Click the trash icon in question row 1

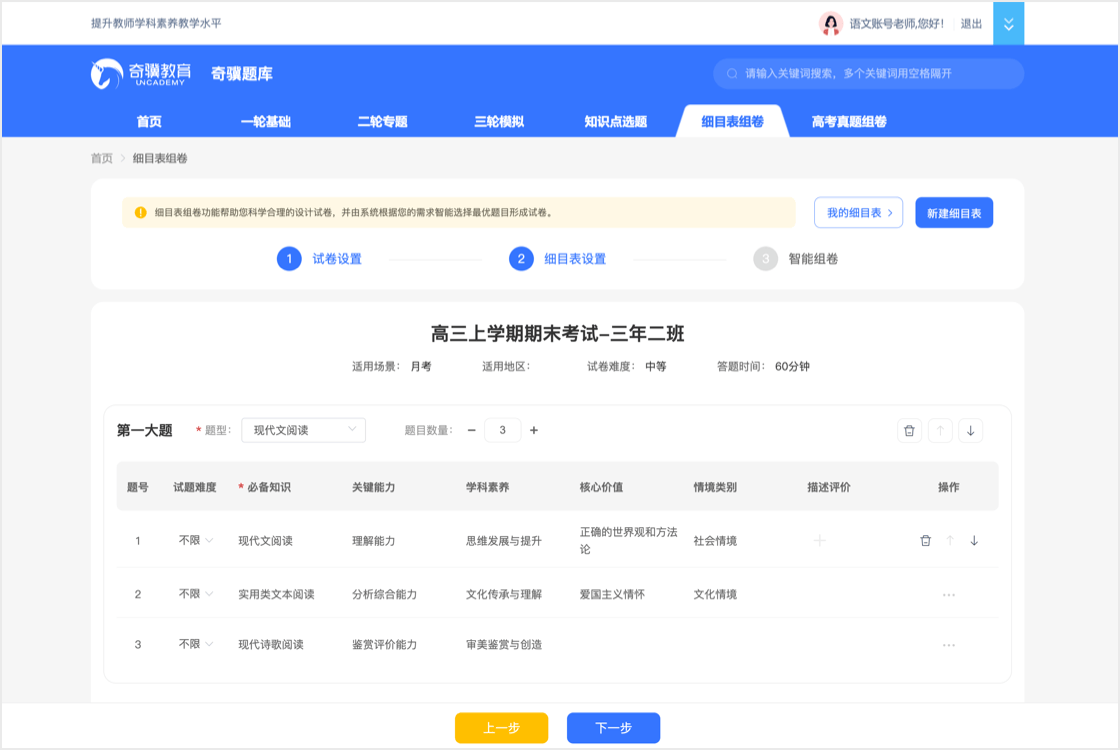925,541
